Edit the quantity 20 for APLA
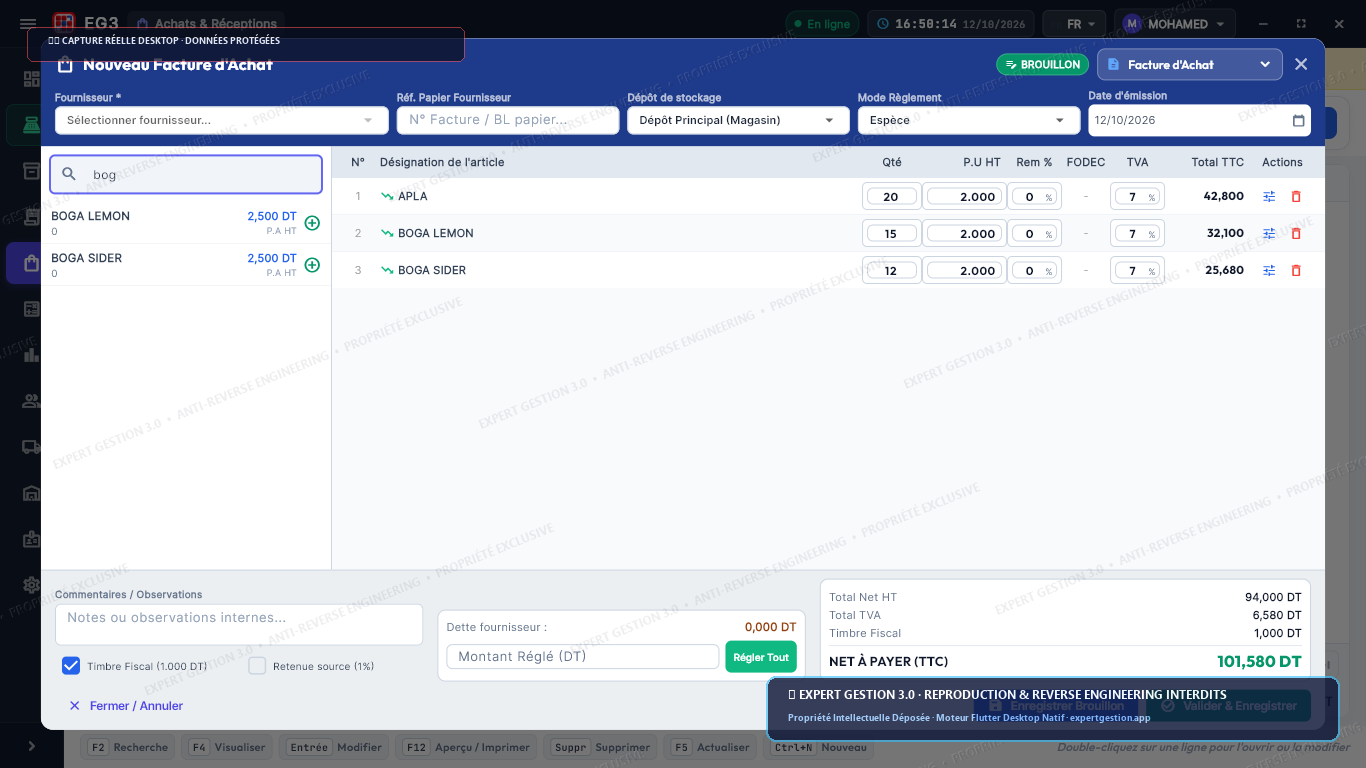 891,197
